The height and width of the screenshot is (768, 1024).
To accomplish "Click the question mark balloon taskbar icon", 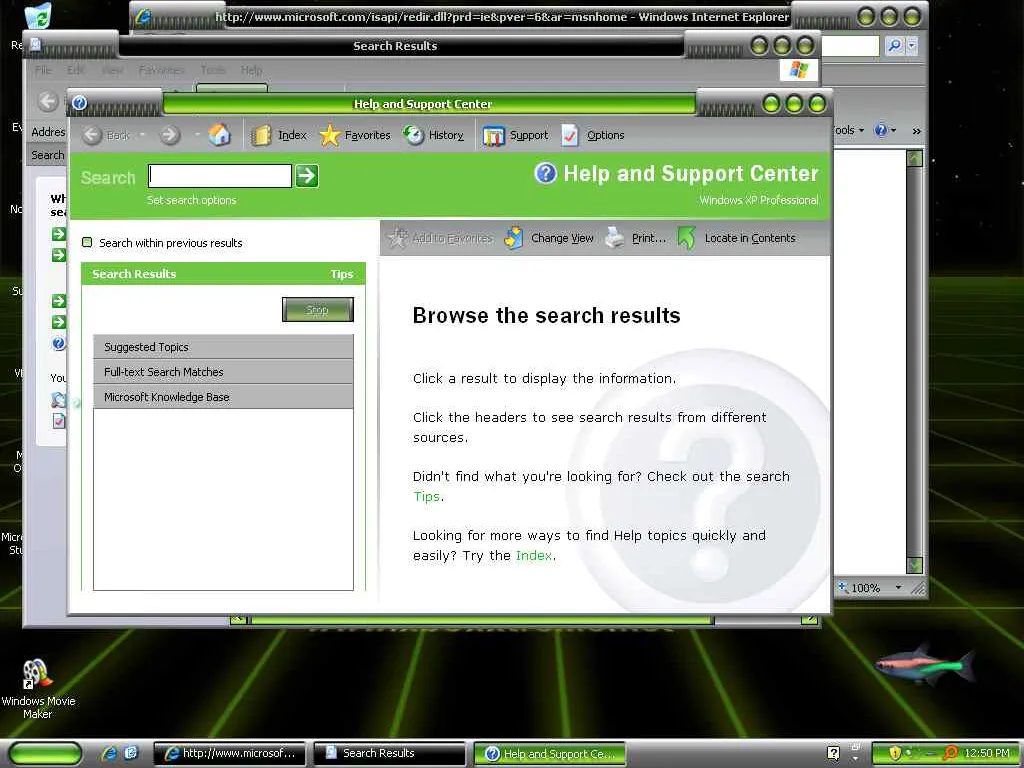I will click(x=833, y=753).
